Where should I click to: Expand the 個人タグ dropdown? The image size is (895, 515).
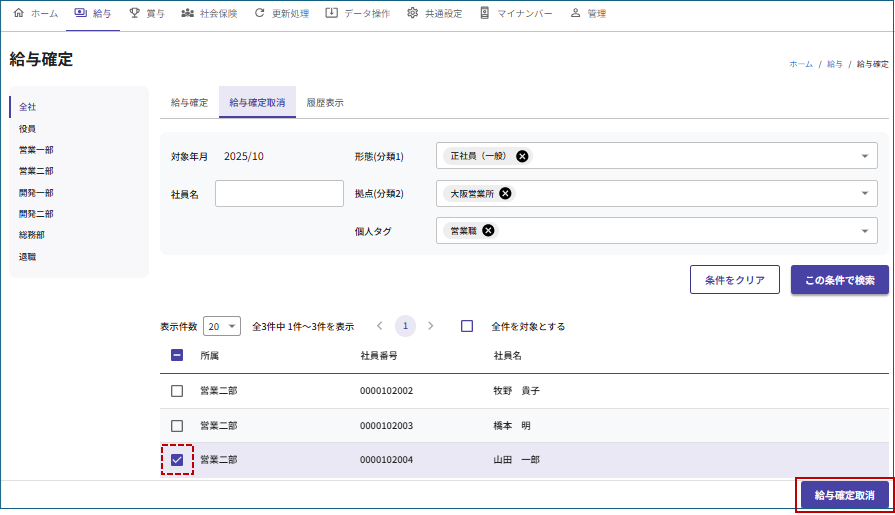coord(864,231)
